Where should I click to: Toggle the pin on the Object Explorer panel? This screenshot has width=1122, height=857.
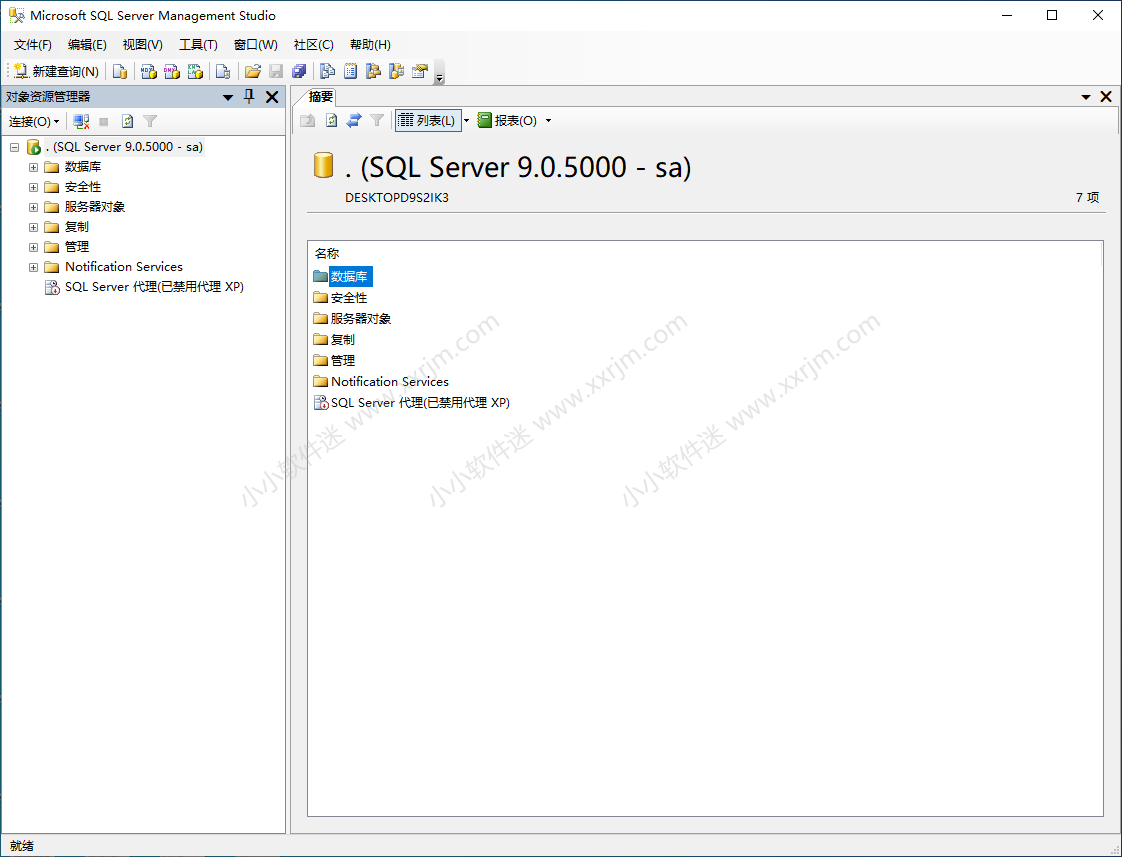point(249,96)
